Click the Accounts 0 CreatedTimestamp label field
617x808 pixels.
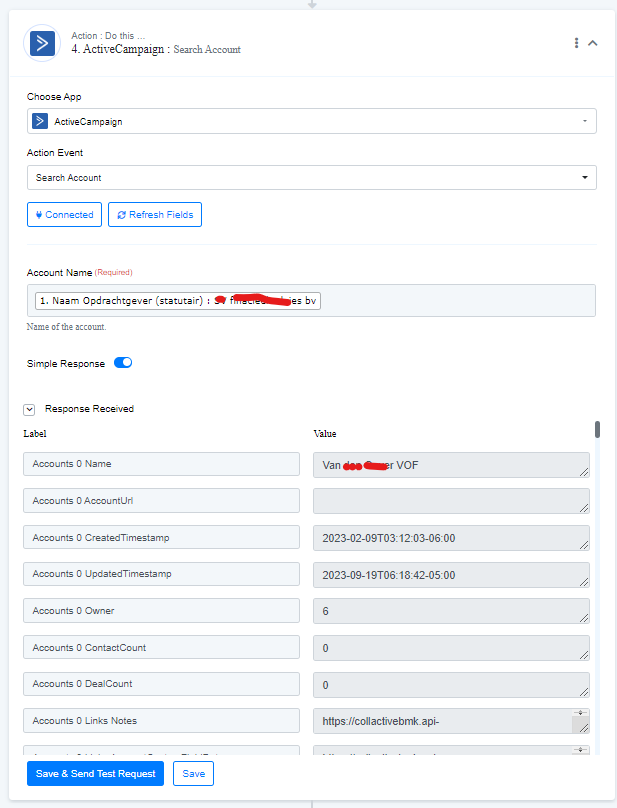pos(161,537)
